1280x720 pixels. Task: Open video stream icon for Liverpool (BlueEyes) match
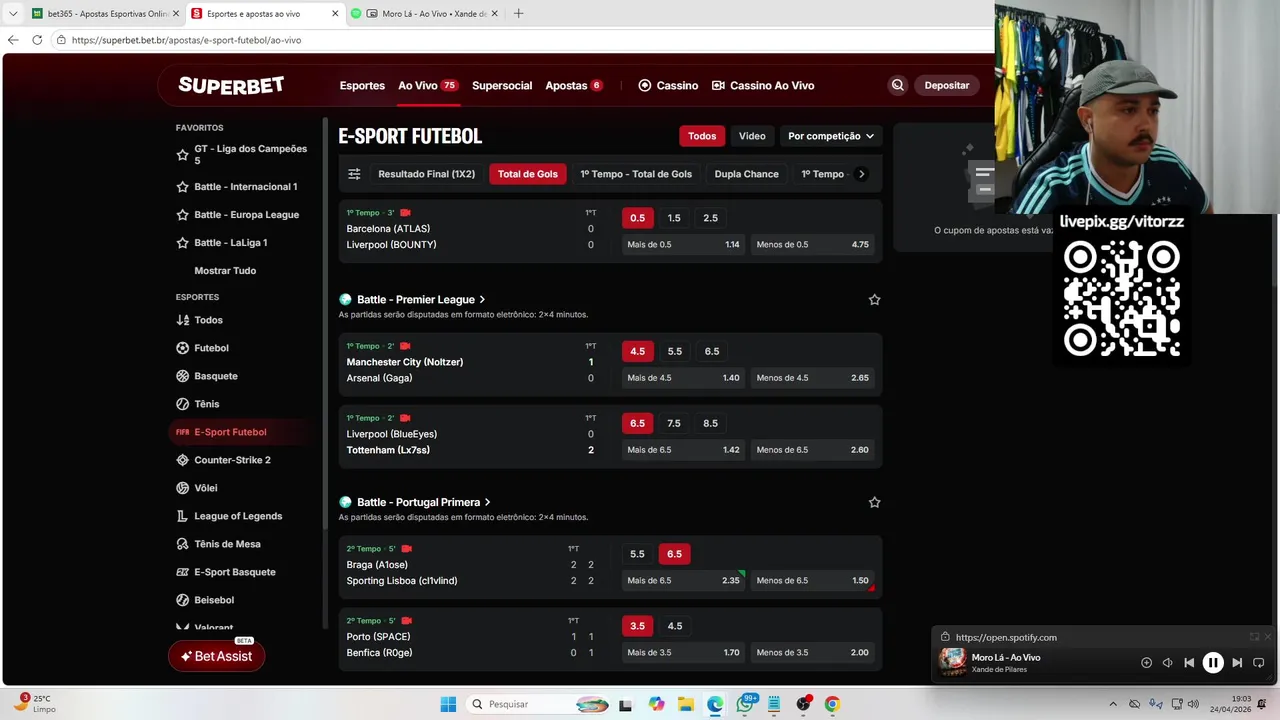(x=405, y=418)
